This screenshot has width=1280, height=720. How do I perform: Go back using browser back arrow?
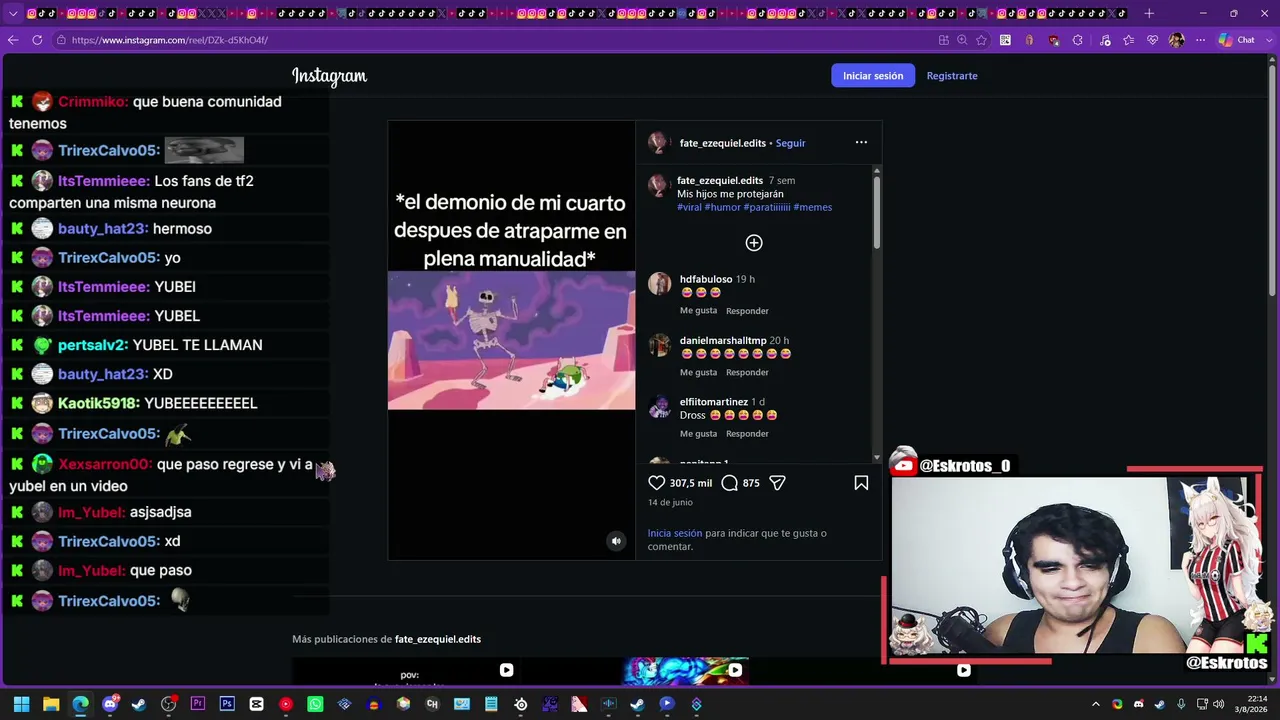(12, 40)
